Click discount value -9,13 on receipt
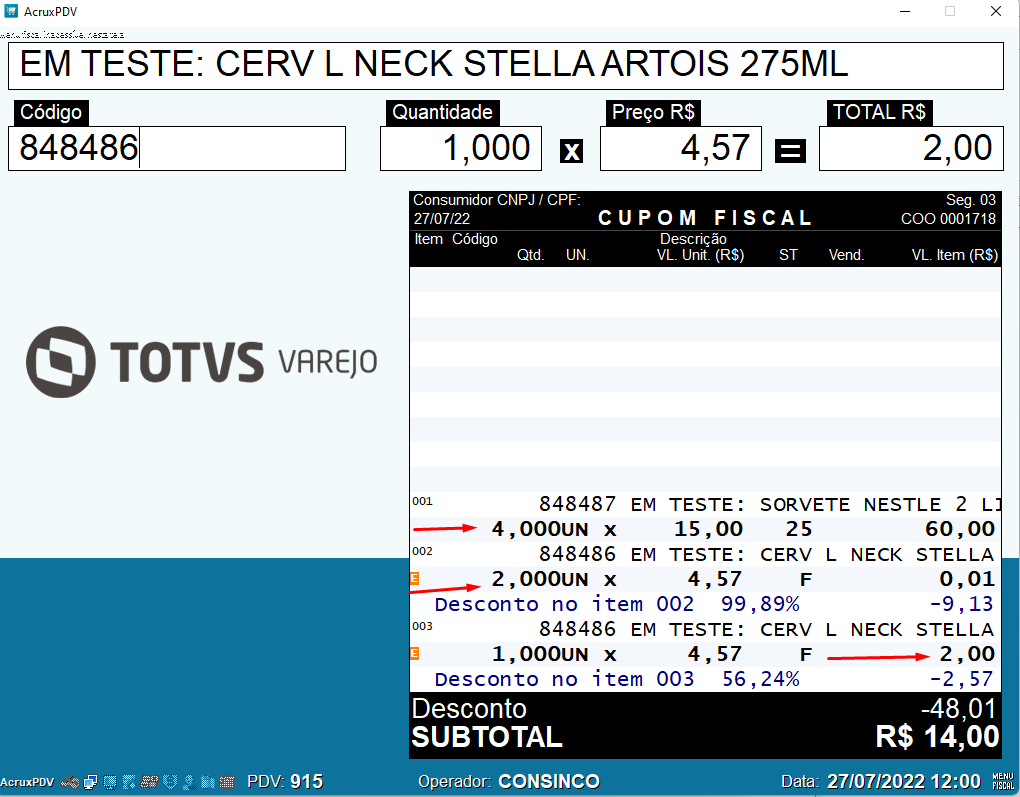Viewport: 1020px width, 797px height. tap(961, 604)
